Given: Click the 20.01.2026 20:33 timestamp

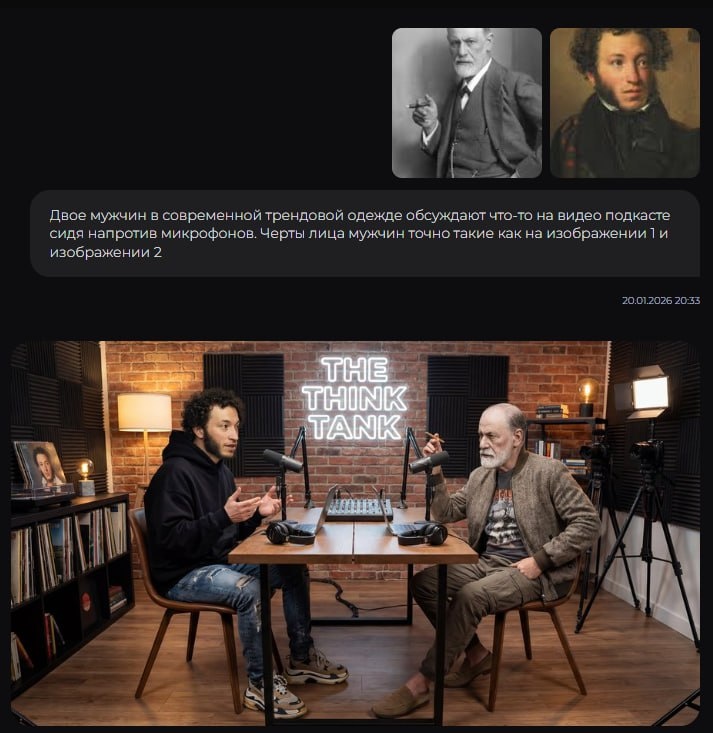Looking at the screenshot, I should coord(661,301).
